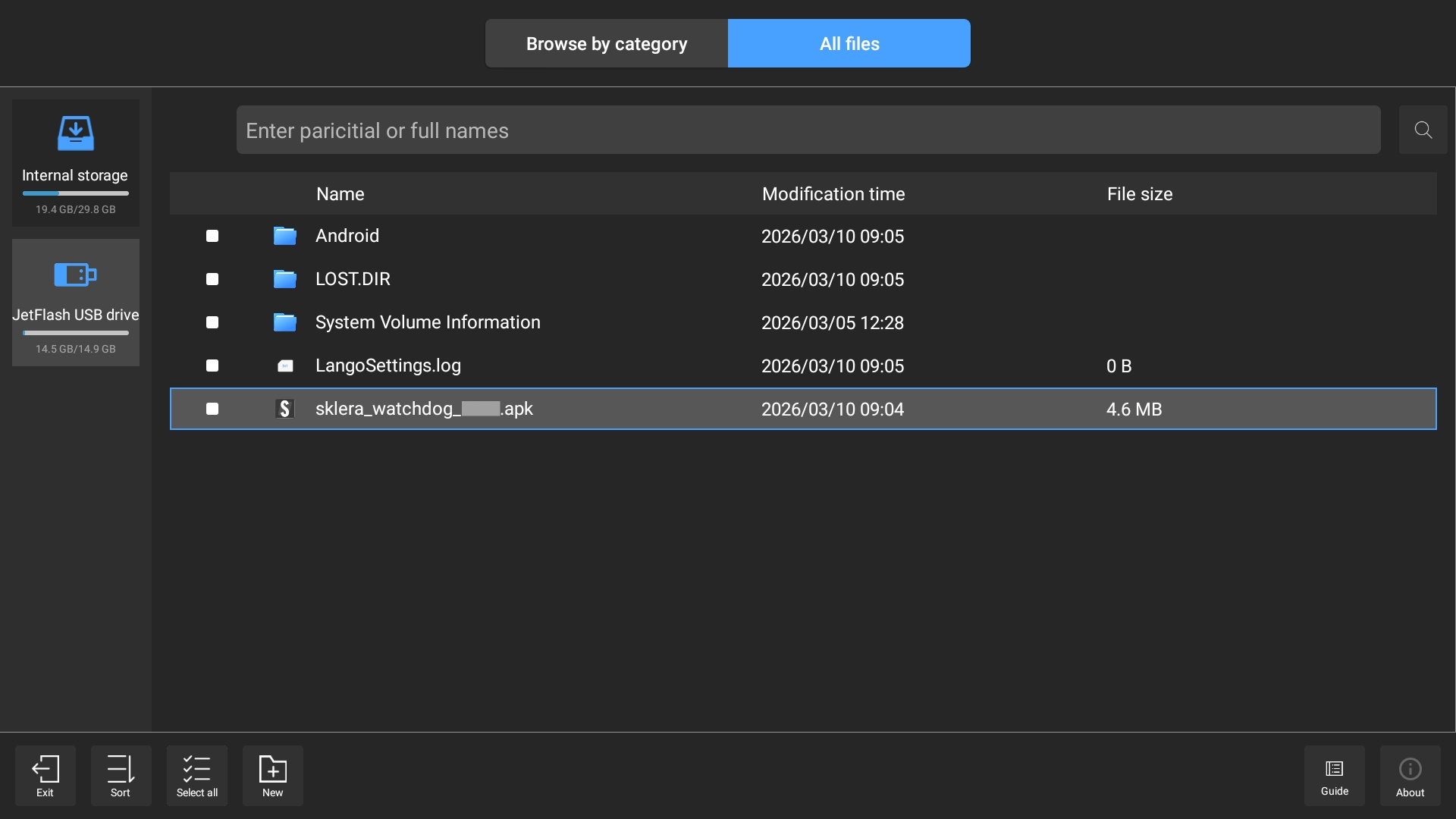1456x819 pixels.
Task: Click the Select all icon
Action: [x=196, y=775]
